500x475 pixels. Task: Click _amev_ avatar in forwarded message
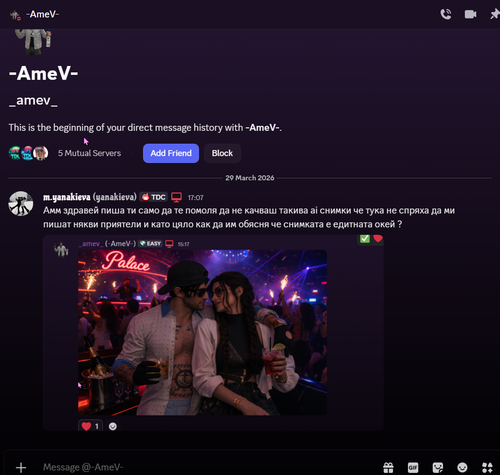tap(61, 249)
